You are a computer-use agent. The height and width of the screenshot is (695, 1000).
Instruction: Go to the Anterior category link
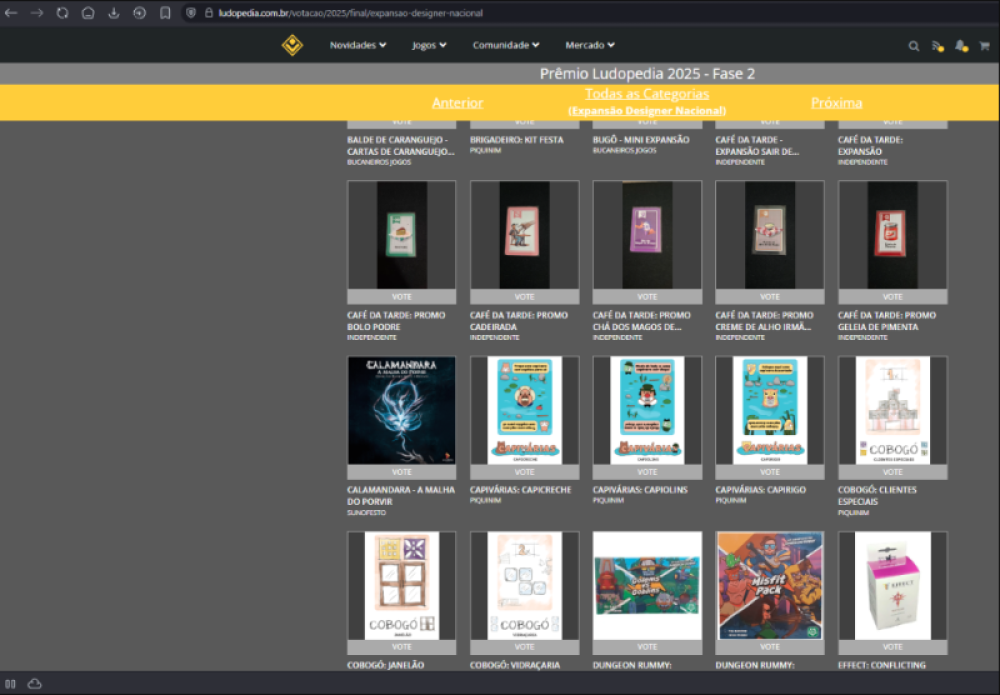(457, 103)
